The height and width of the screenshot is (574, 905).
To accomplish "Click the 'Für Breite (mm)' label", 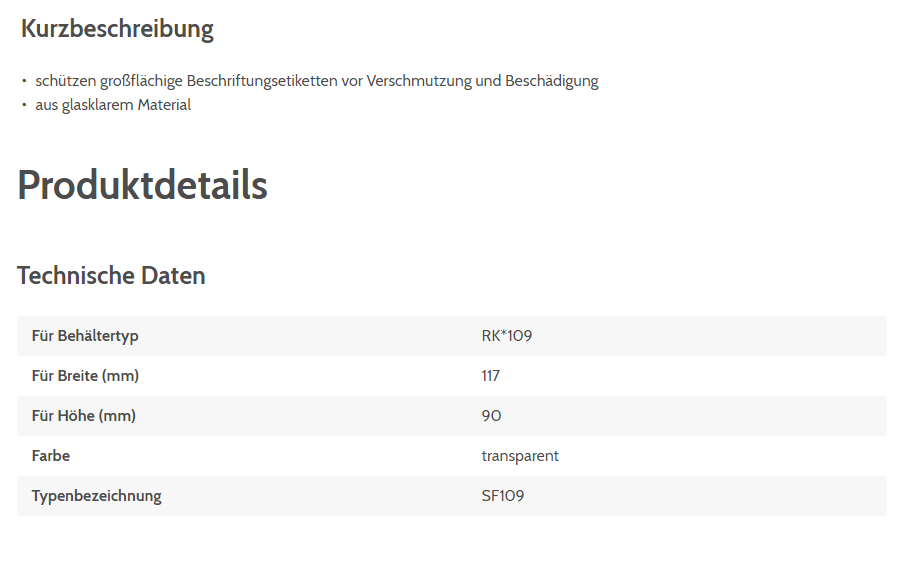I will (85, 376).
